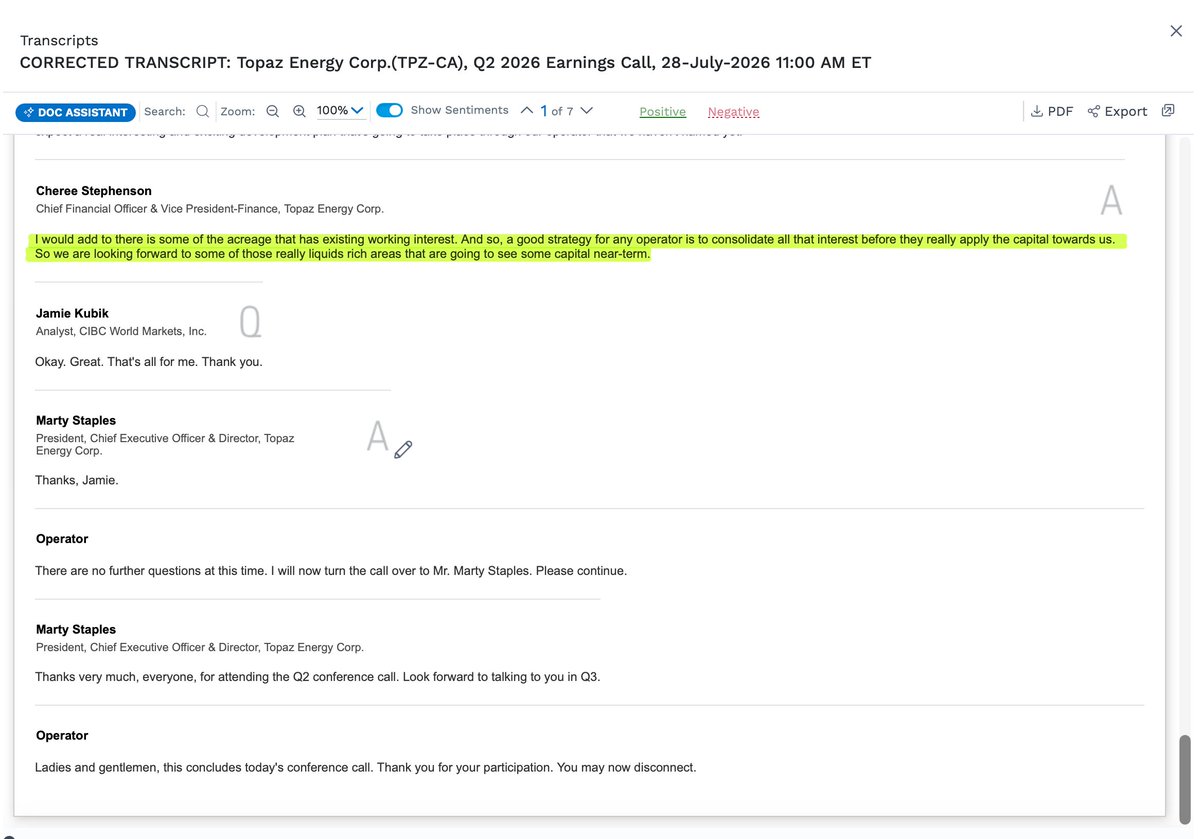Click the A marker beside Cheree Stephenson
The width and height of the screenshot is (1200, 839).
pyautogui.click(x=1111, y=200)
